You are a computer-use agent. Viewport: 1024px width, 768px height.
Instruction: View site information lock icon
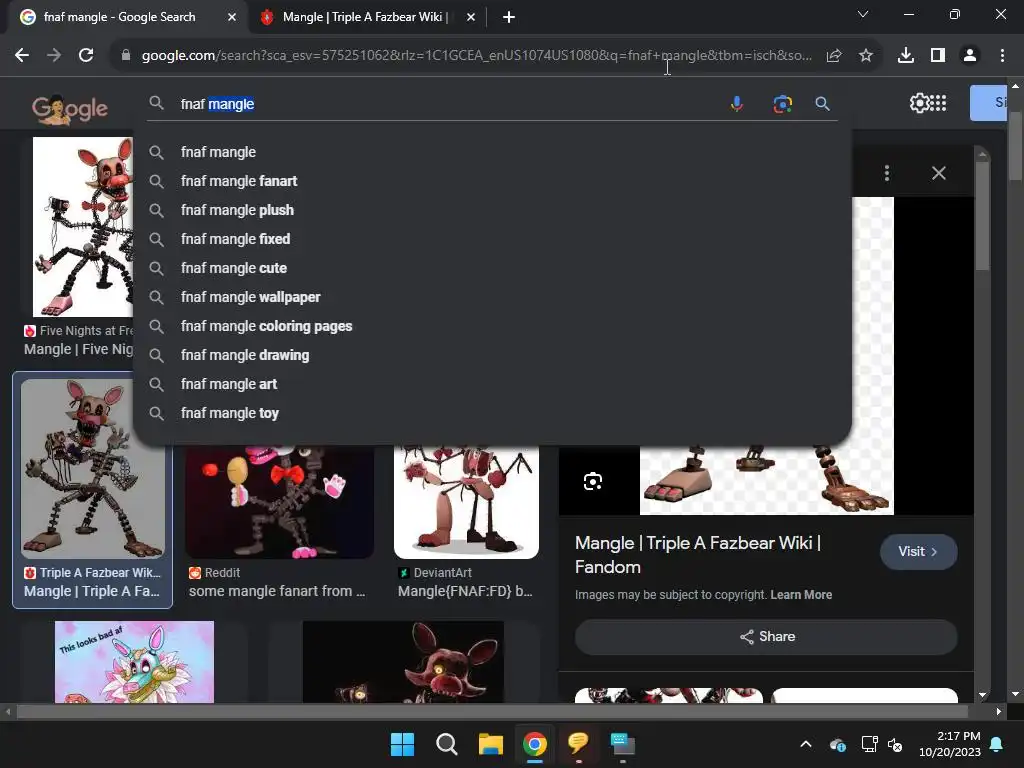pyautogui.click(x=126, y=56)
